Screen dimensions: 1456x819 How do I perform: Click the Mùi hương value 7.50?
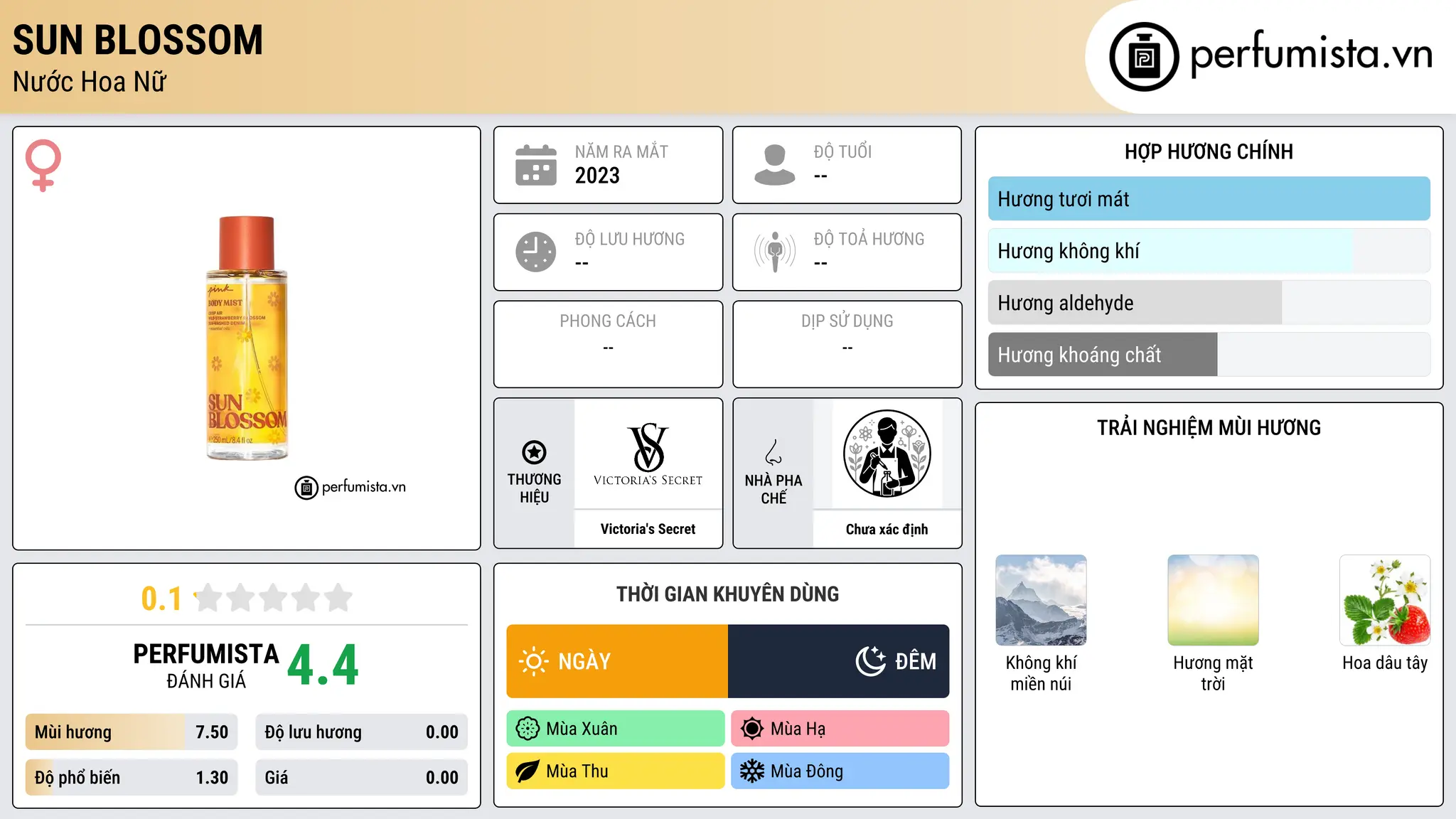point(212,732)
